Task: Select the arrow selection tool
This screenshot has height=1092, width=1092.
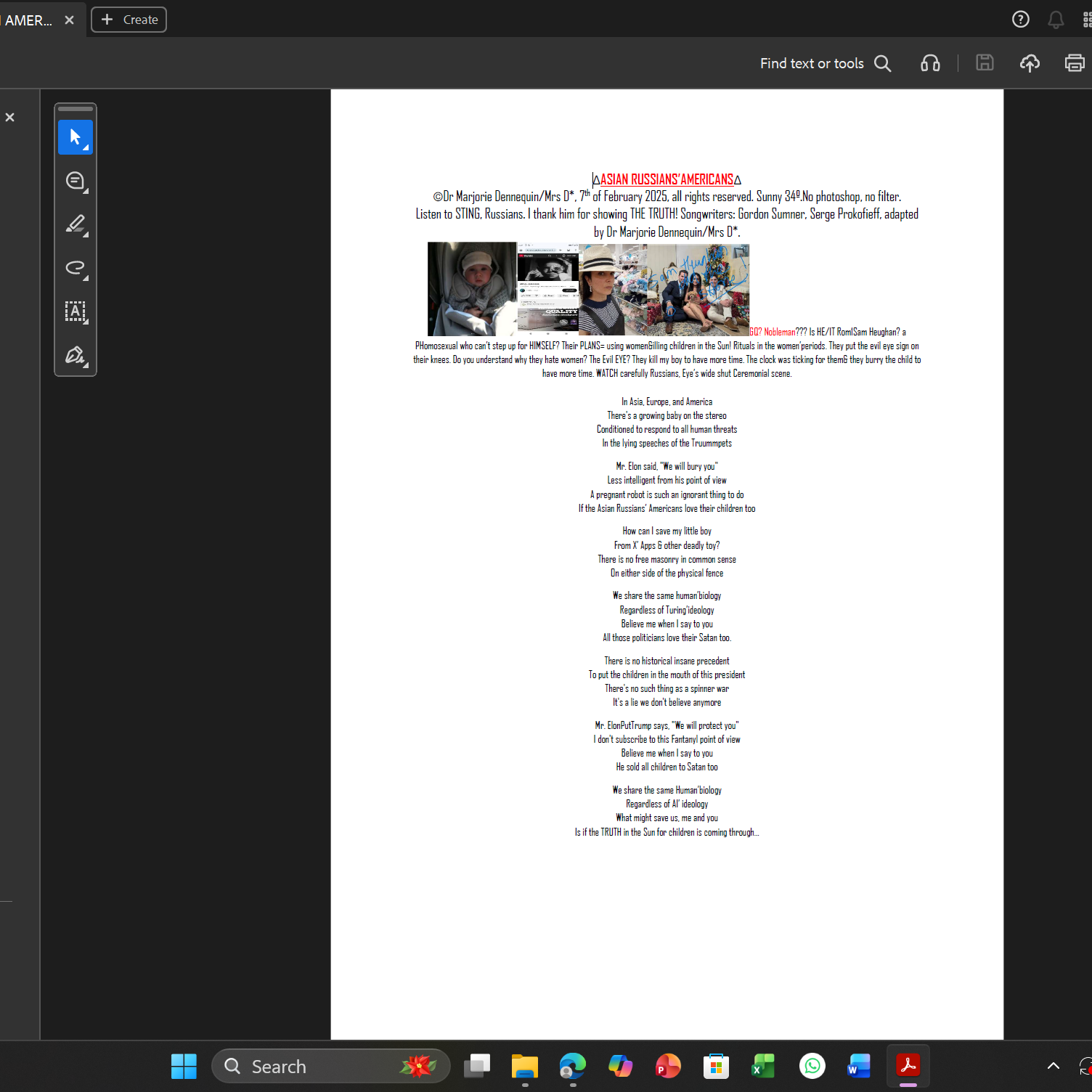Action: click(x=76, y=137)
